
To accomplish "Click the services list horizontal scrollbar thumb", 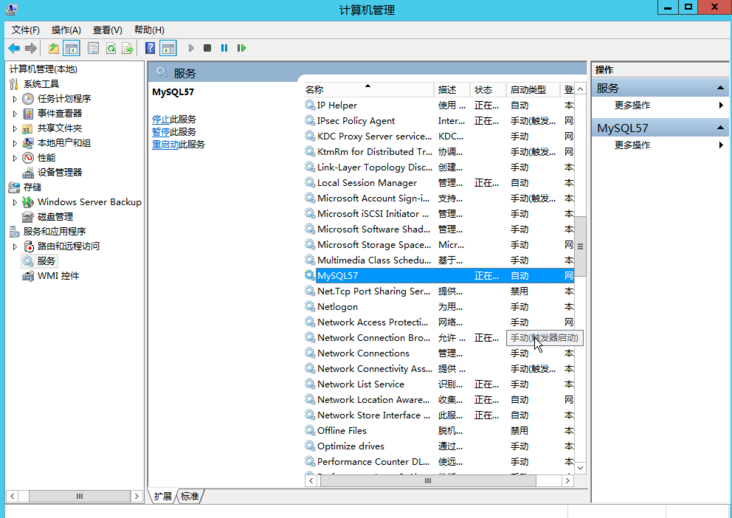I will pyautogui.click(x=428, y=481).
